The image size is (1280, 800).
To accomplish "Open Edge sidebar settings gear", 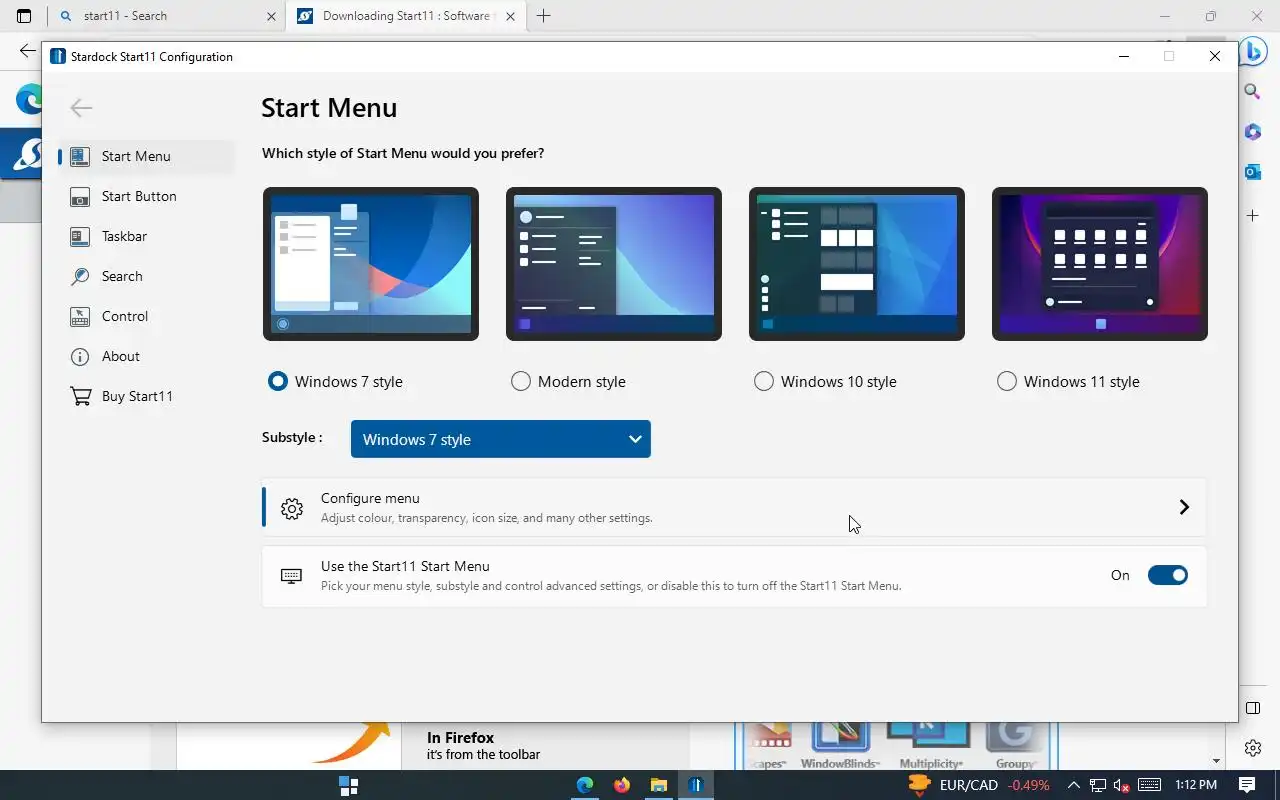I will point(1253,748).
